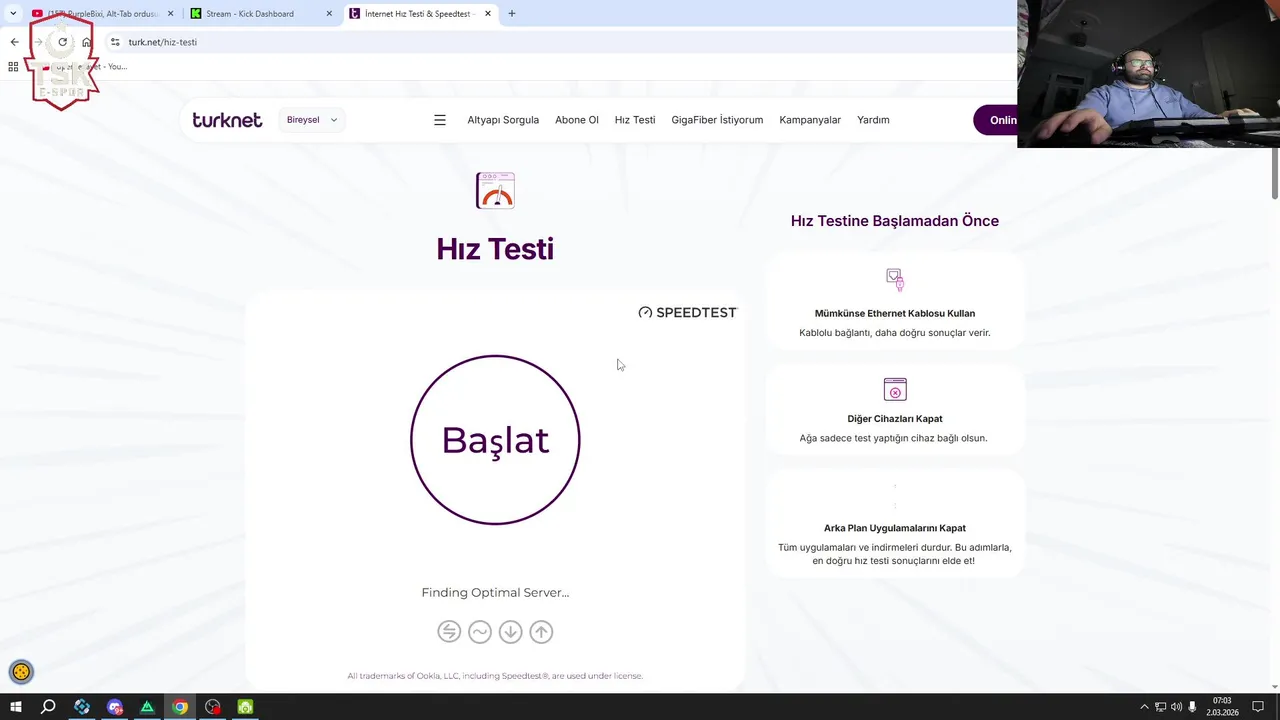Expand the Bireysel dropdown
Screen dimensions: 1280x720
coord(312,120)
